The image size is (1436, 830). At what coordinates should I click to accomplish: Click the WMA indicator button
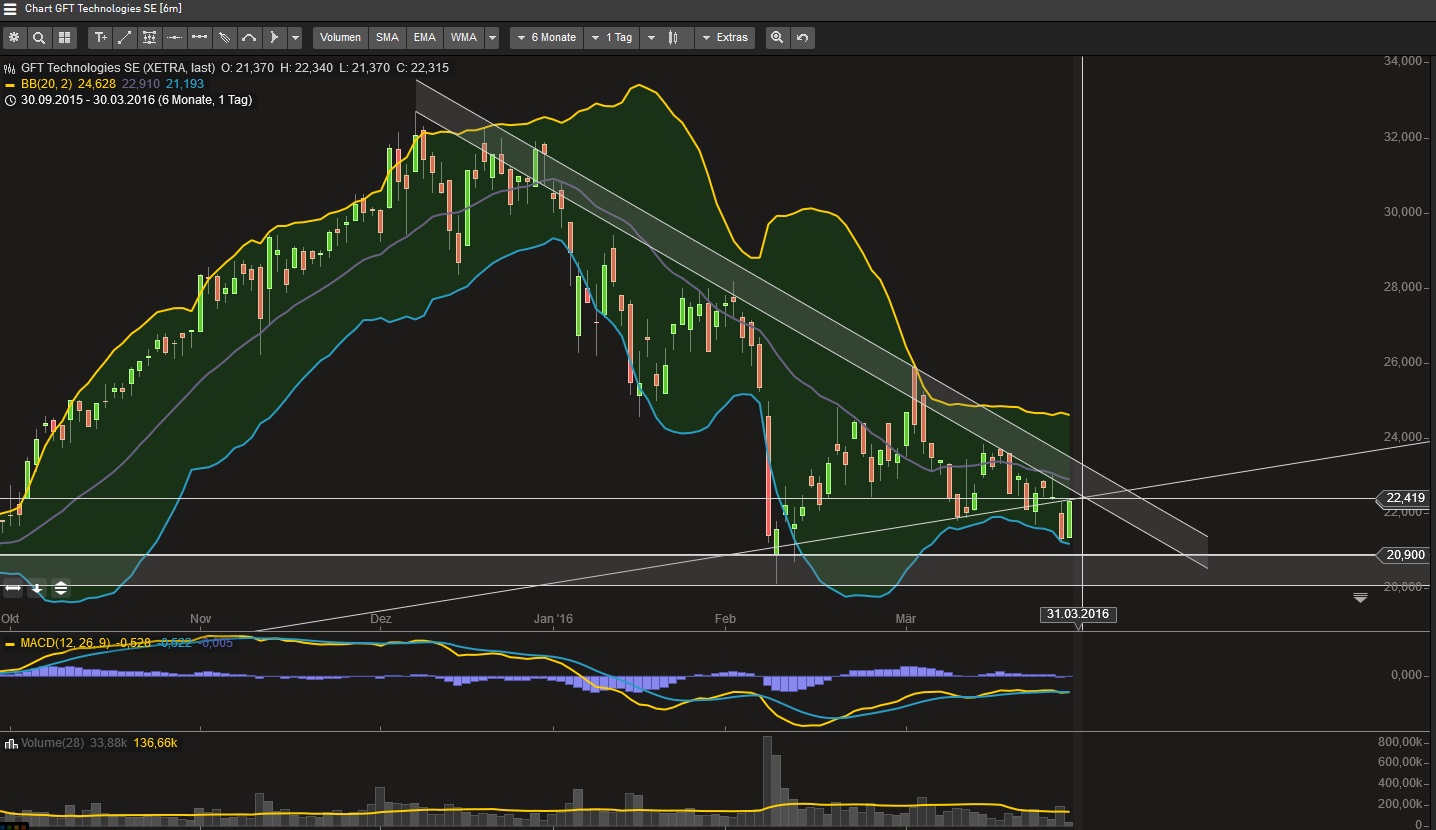(463, 38)
